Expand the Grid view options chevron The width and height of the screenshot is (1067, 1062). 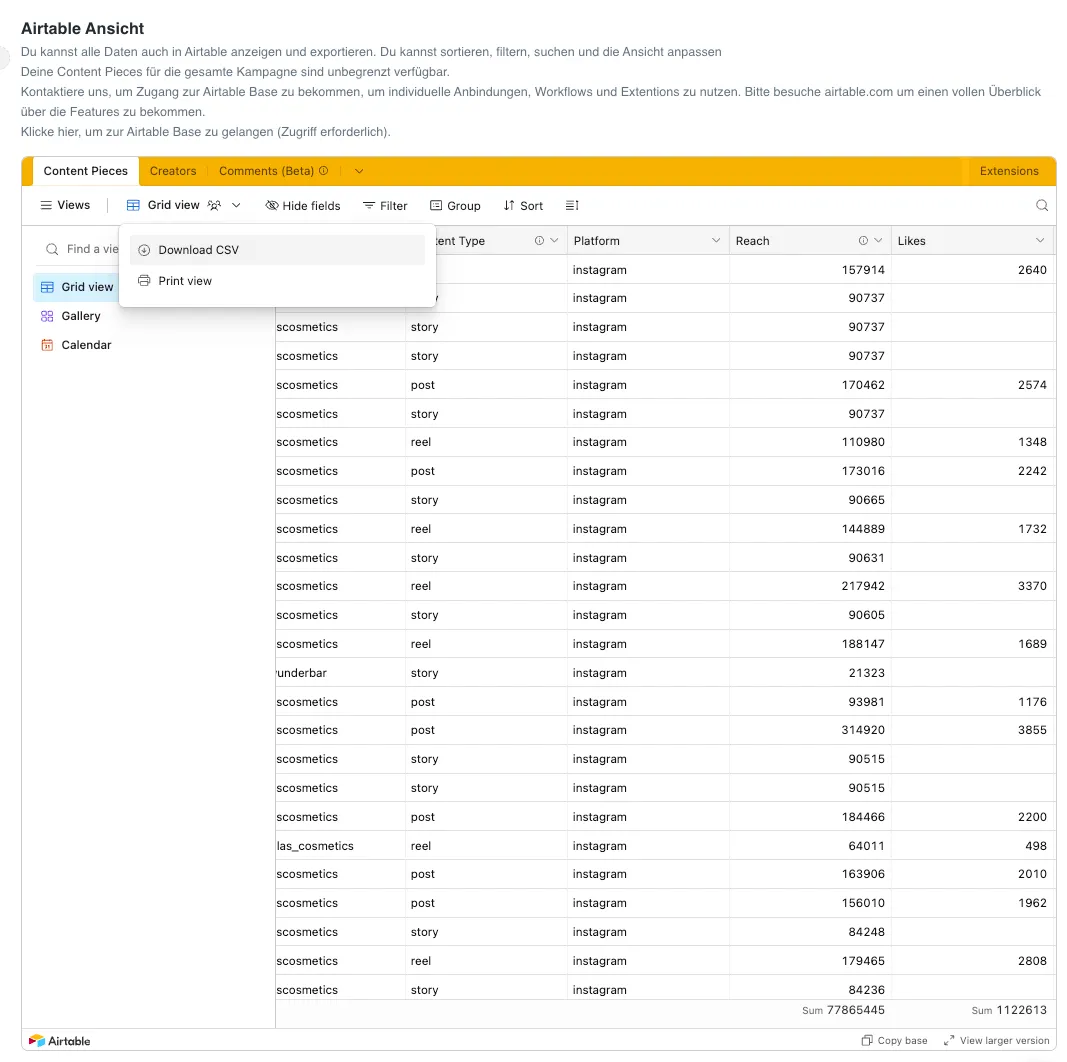pyautogui.click(x=236, y=205)
